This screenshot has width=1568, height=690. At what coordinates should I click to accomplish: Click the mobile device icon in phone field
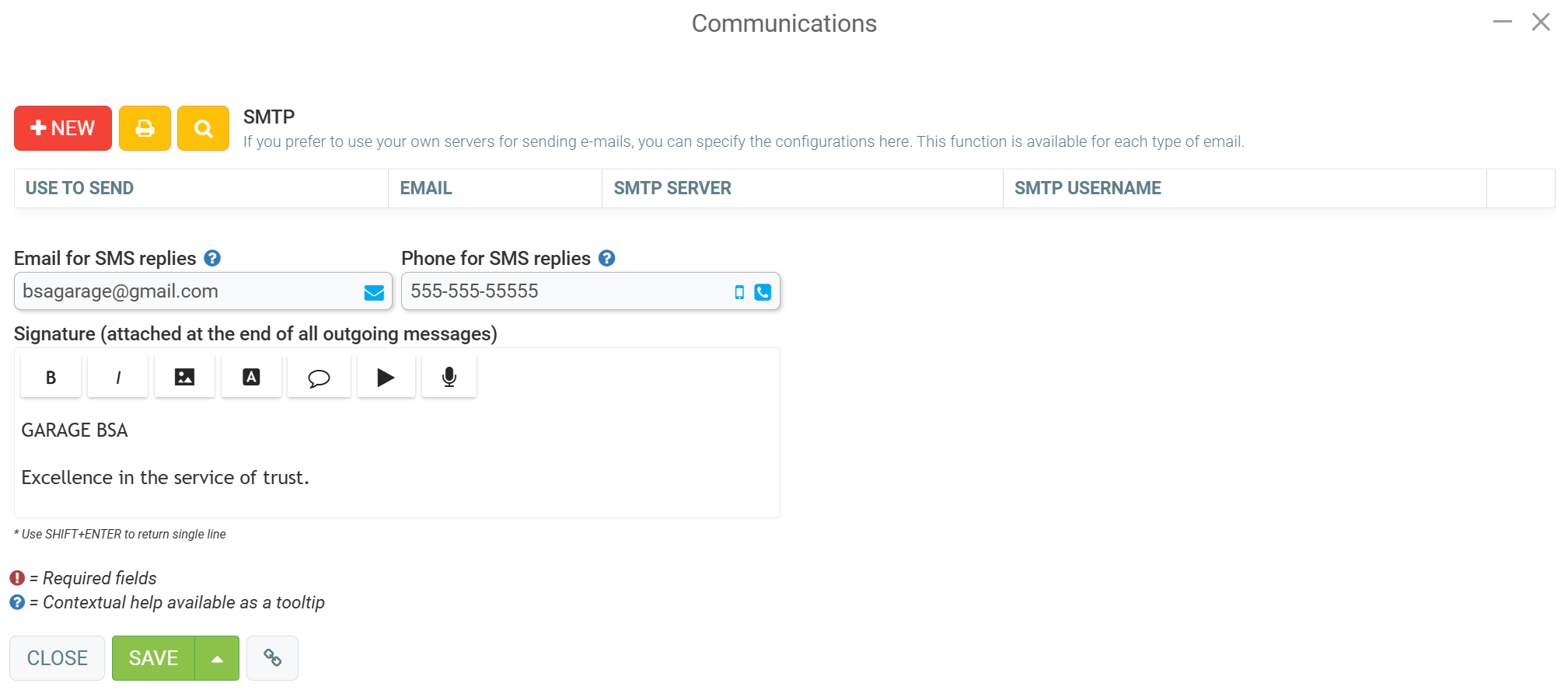(738, 292)
